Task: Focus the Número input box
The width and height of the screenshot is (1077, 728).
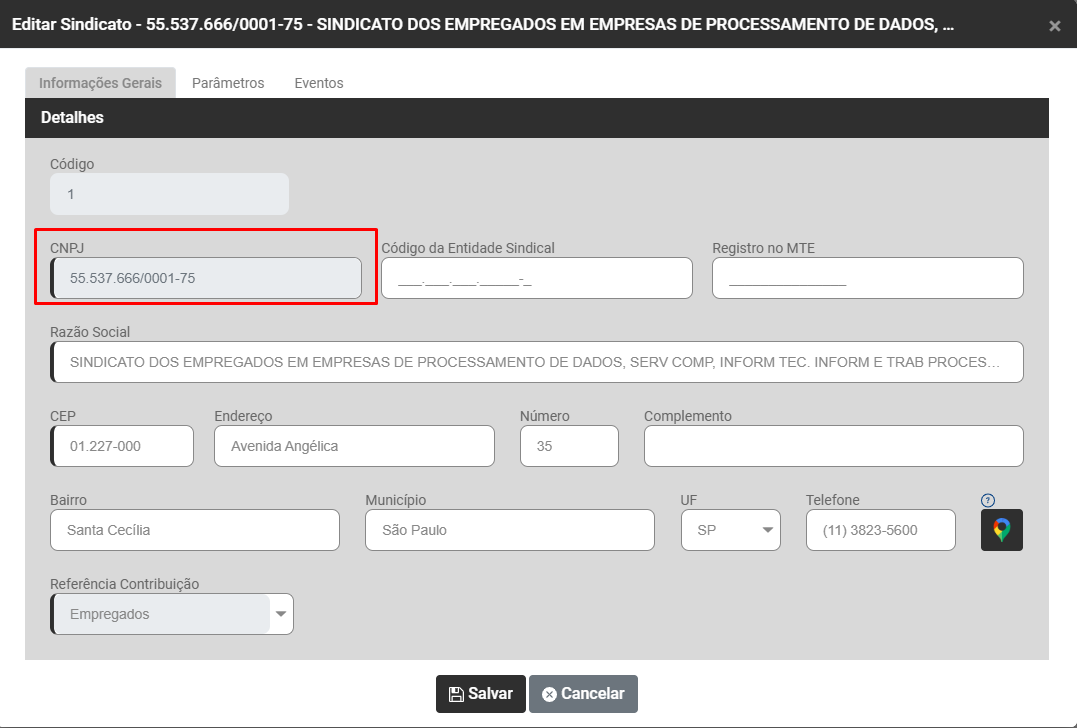Action: click(569, 446)
